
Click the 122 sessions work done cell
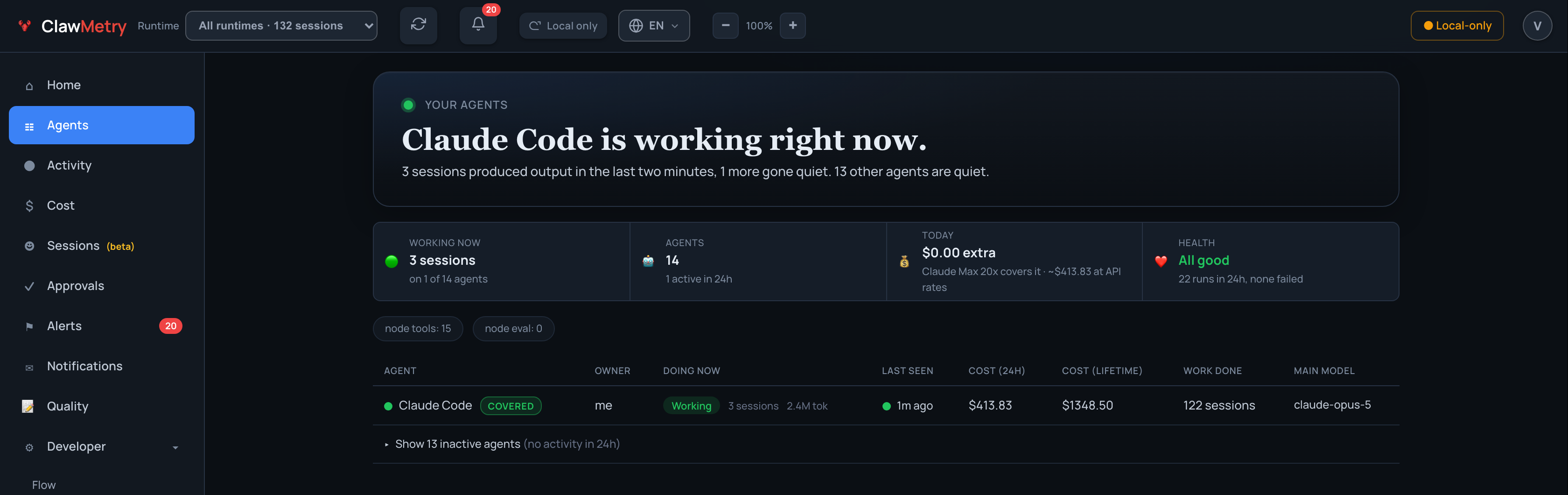click(1218, 405)
